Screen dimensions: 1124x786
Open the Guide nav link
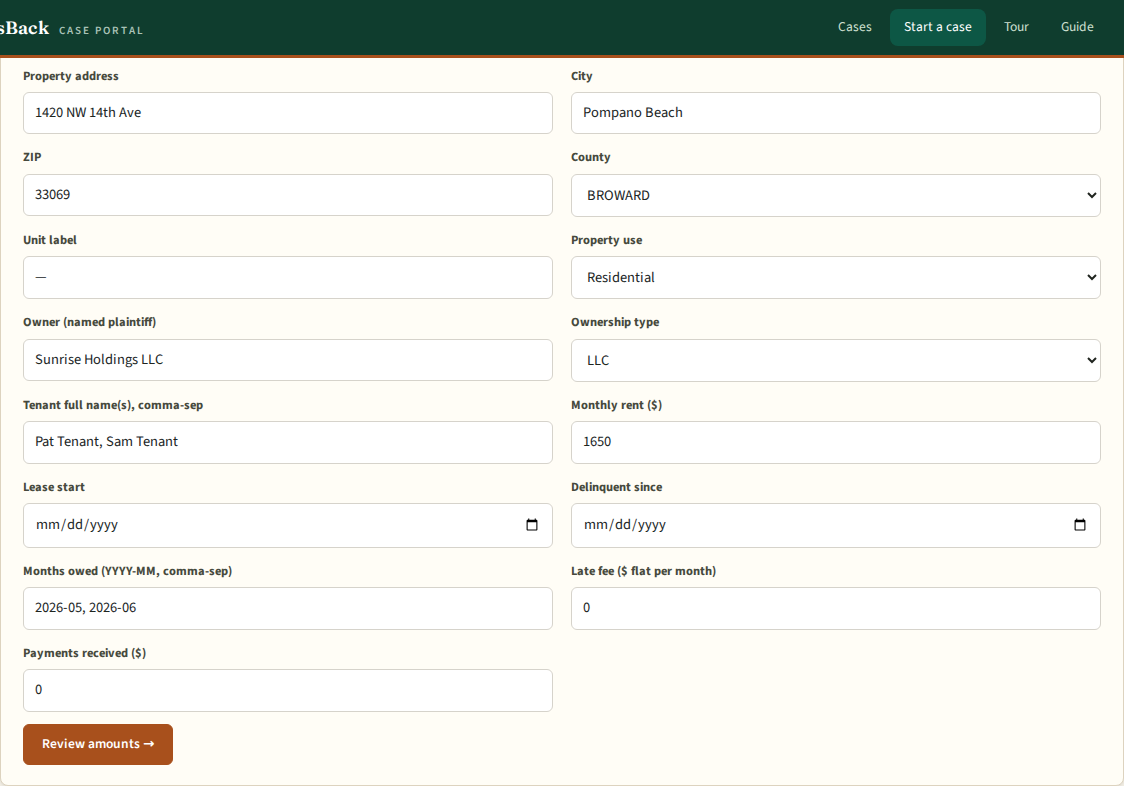click(1077, 27)
